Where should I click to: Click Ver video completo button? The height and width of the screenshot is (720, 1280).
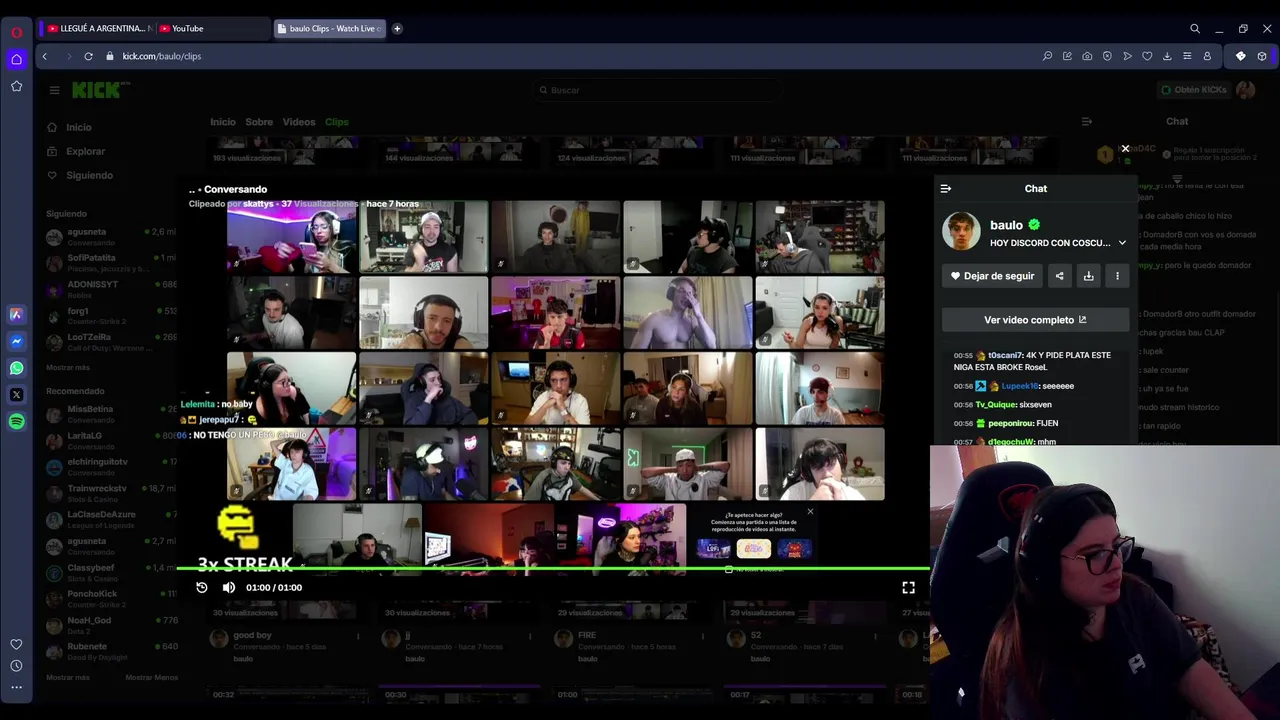1035,320
